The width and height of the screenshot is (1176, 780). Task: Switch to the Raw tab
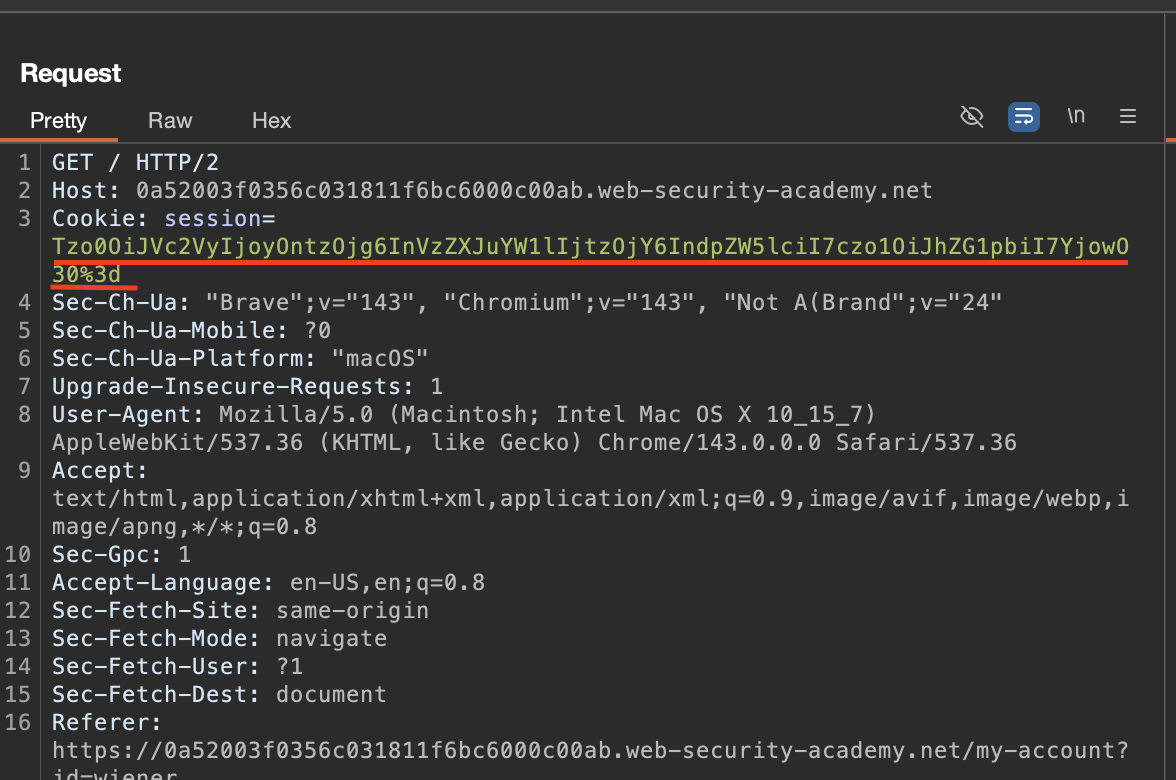point(170,121)
